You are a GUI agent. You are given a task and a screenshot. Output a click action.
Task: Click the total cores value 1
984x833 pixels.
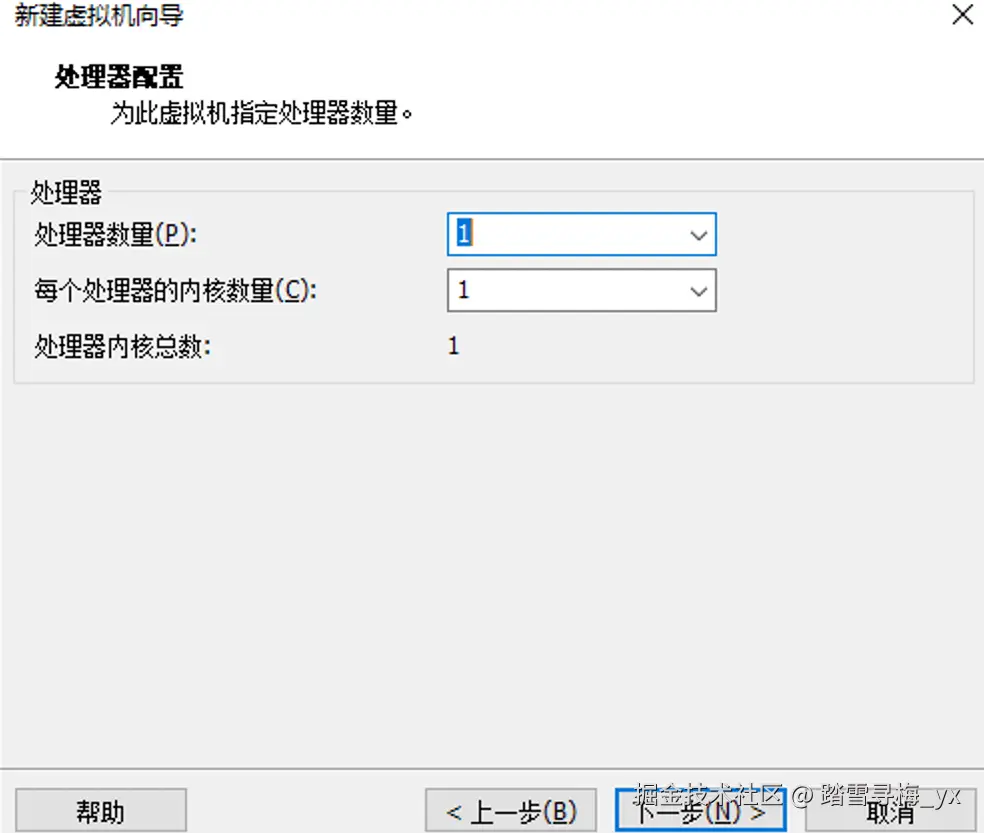click(454, 346)
